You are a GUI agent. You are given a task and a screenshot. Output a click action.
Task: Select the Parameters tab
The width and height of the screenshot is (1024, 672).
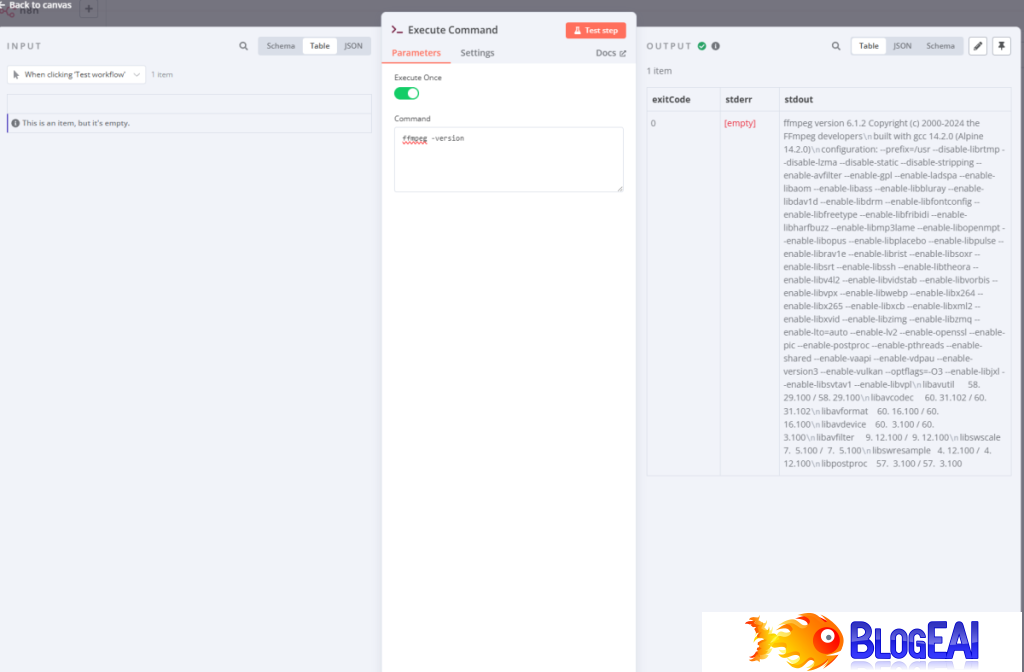coord(415,53)
